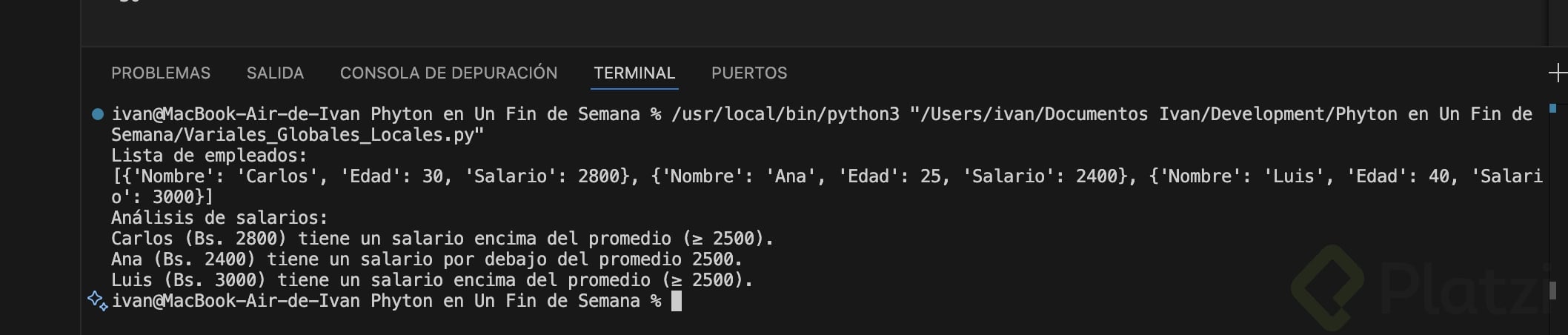Click the /usr/local/bin/python3 path in terminal

pos(785,114)
